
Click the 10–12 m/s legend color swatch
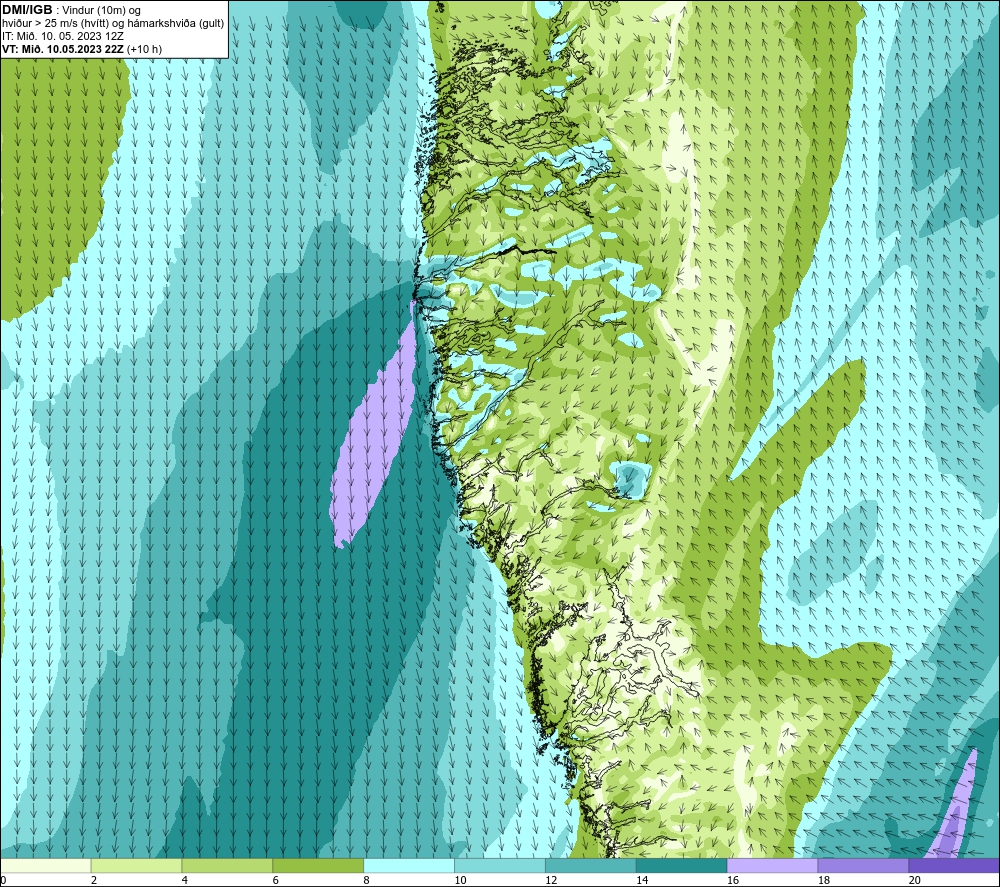(500, 865)
